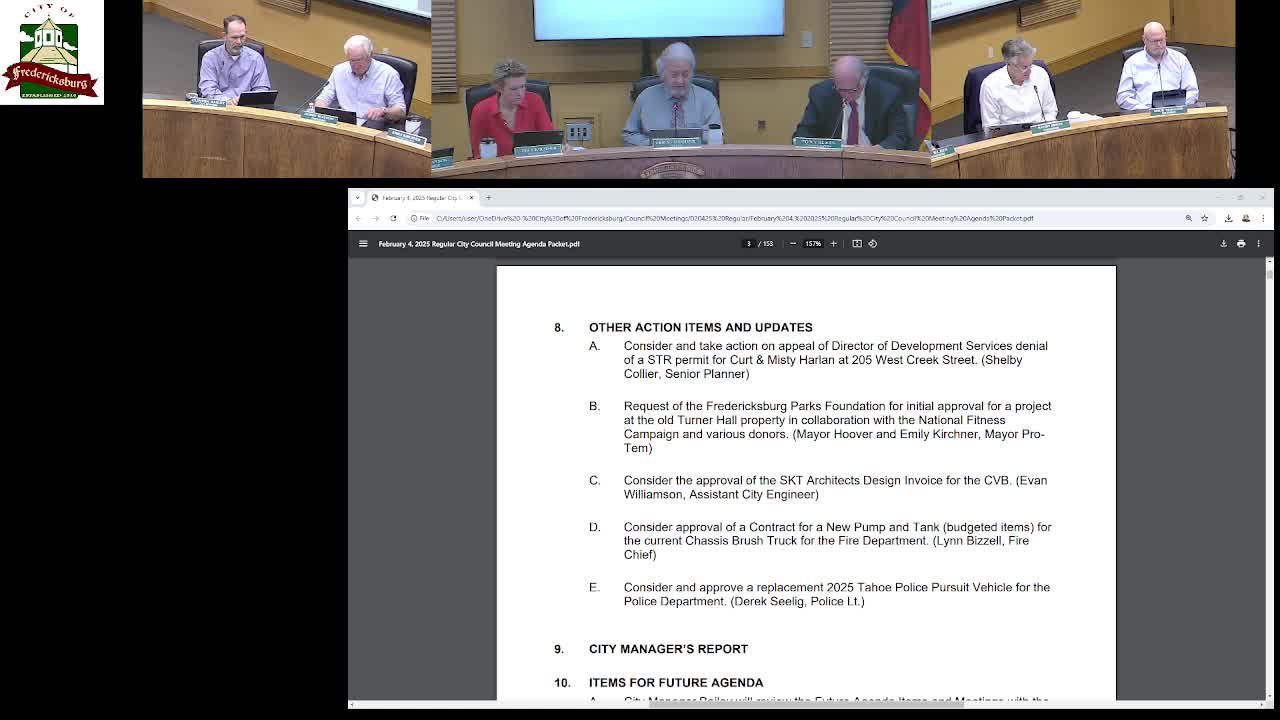1280x720 pixels.
Task: Close the agenda packet tab
Action: pyautogui.click(x=471, y=198)
